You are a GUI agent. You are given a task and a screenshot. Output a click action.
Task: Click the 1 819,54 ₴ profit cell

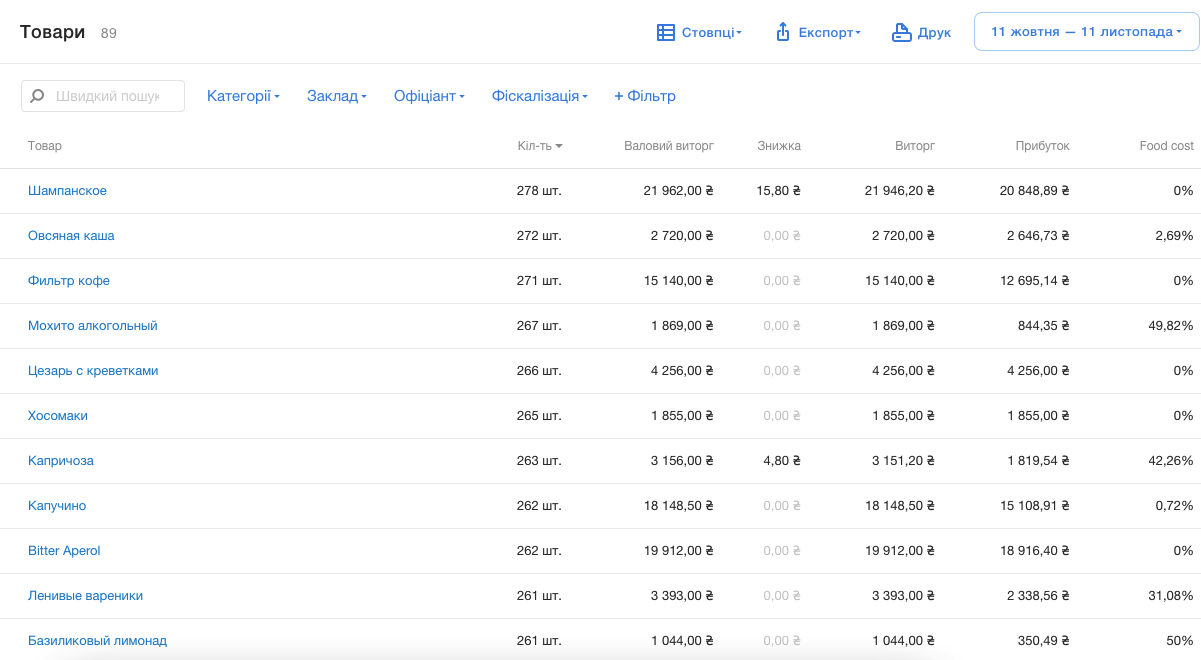[1038, 461]
